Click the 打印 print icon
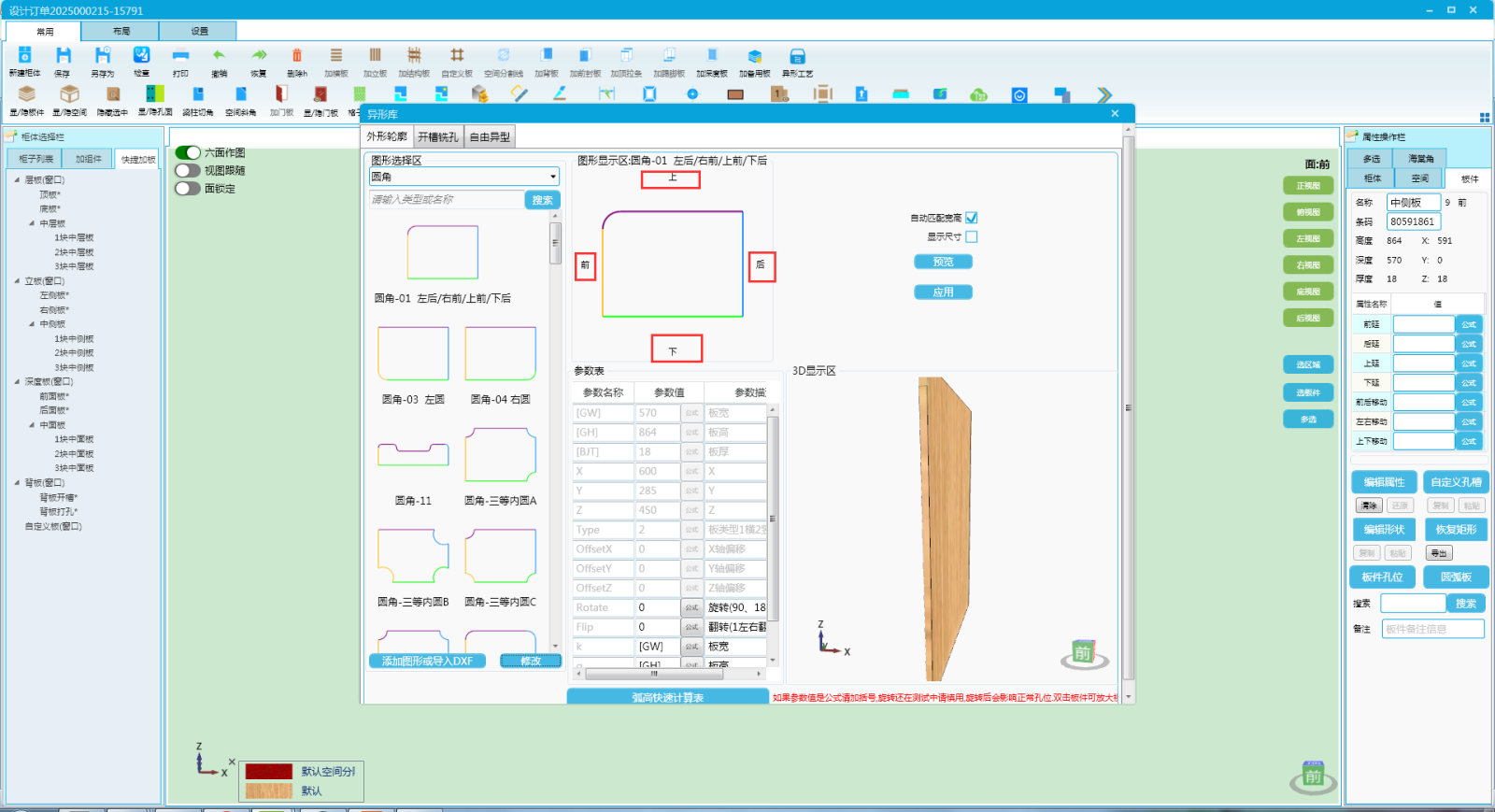 pyautogui.click(x=180, y=57)
